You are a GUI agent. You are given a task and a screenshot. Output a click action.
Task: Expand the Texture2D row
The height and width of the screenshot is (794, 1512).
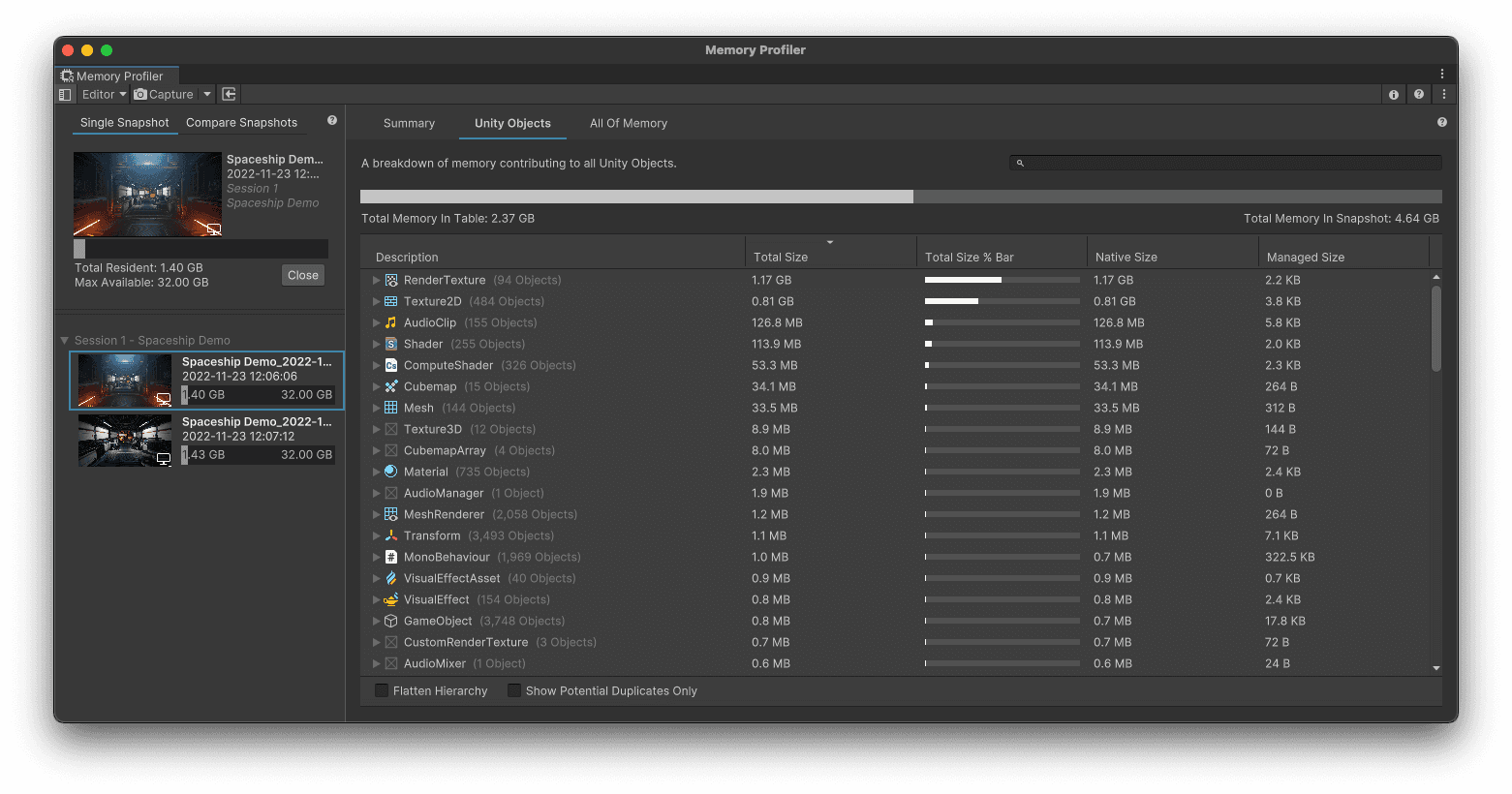pos(376,301)
